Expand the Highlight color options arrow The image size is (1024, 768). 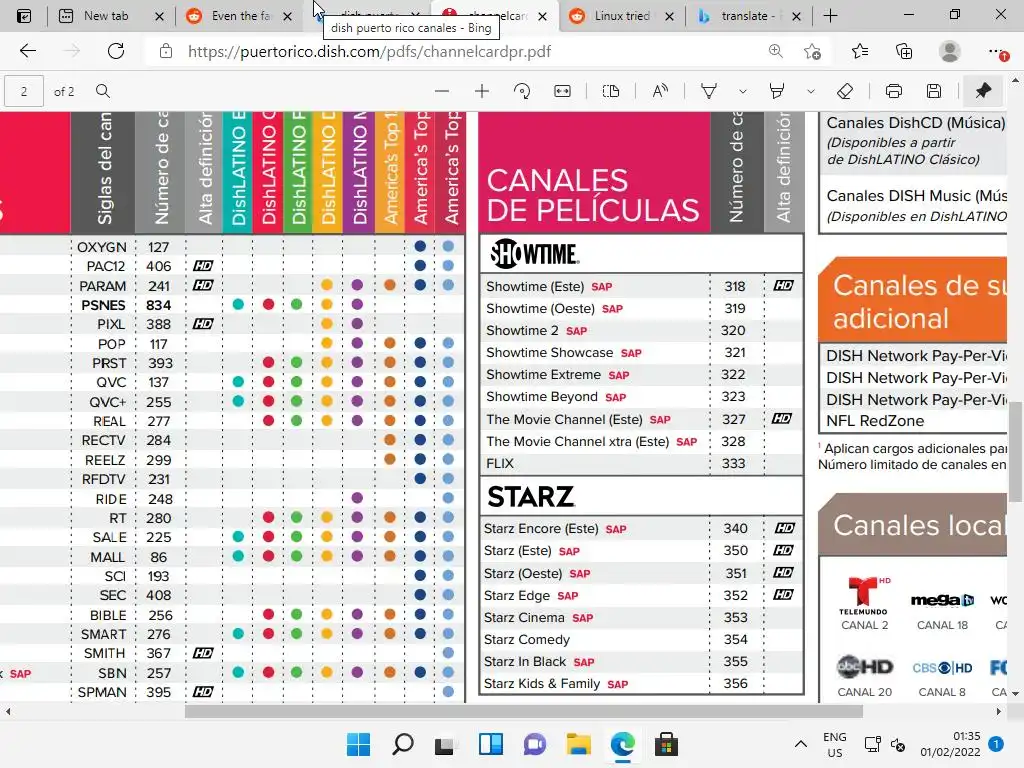(810, 91)
